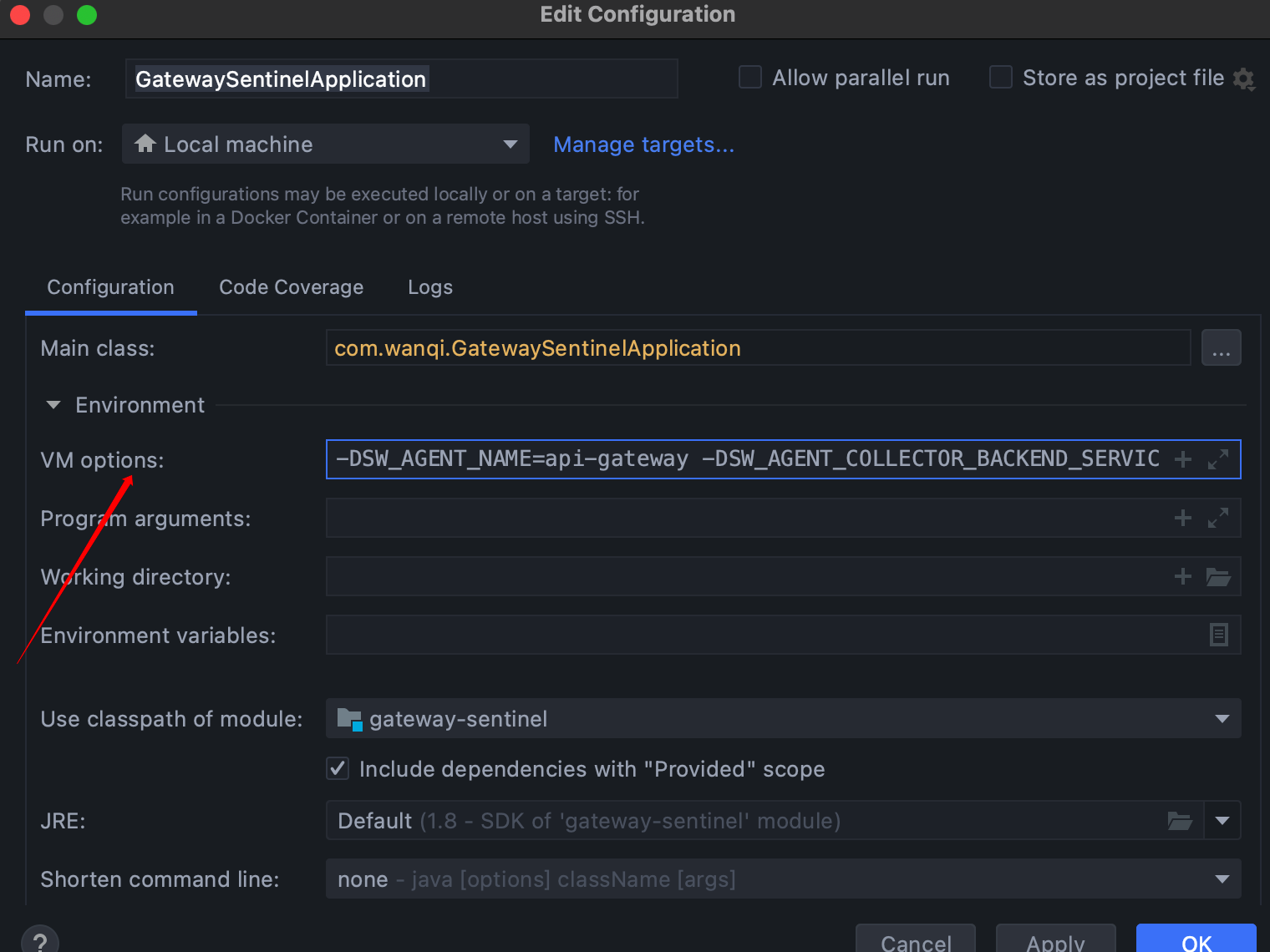Collapse the Environment section

pos(53,405)
